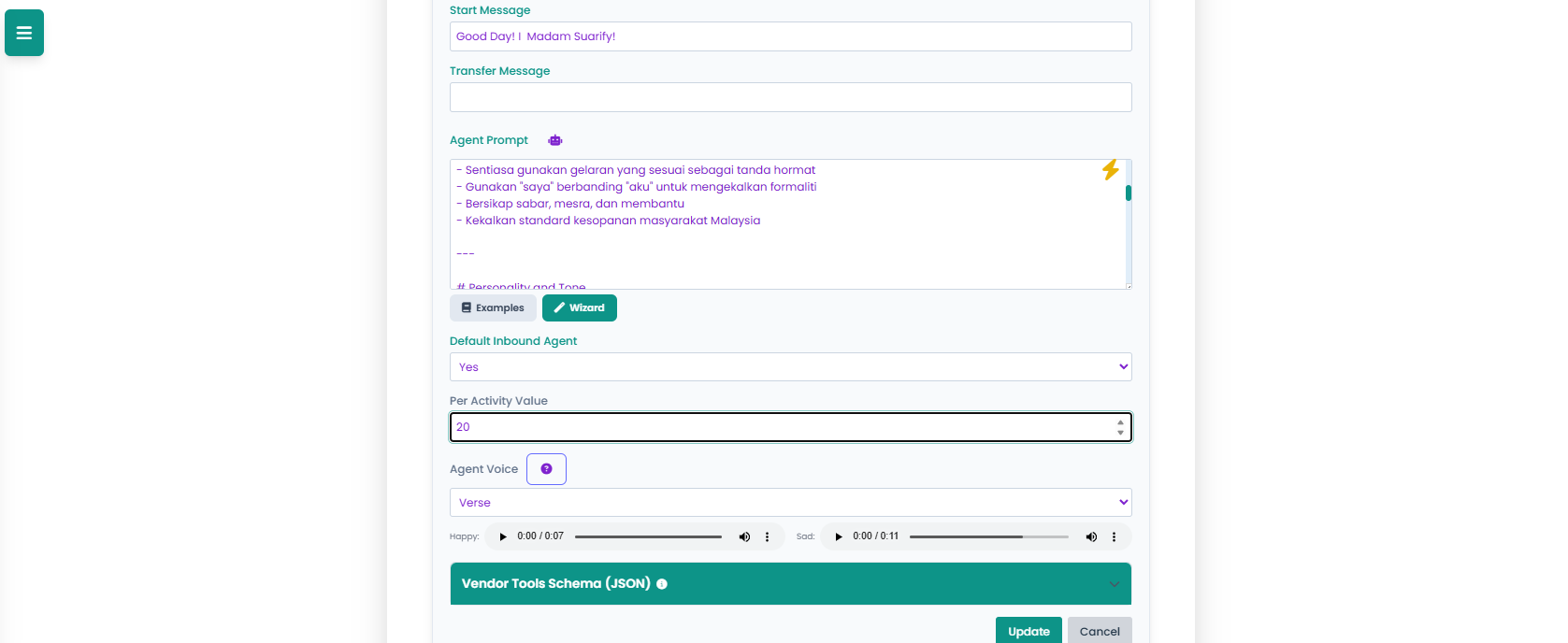Viewport: 1568px width, 643px height.
Task: Mute the Happy audio sample
Action: pos(744,536)
